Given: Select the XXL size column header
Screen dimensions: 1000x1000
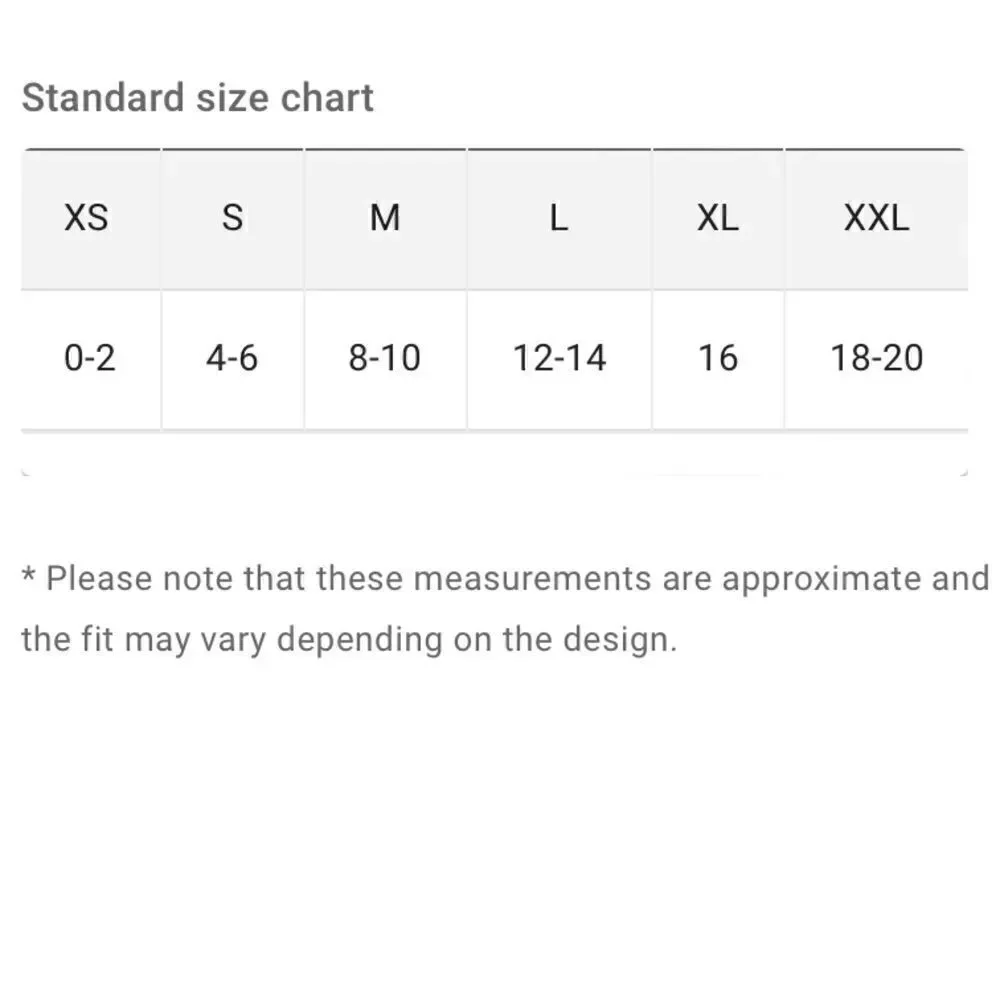Looking at the screenshot, I should pos(877,219).
